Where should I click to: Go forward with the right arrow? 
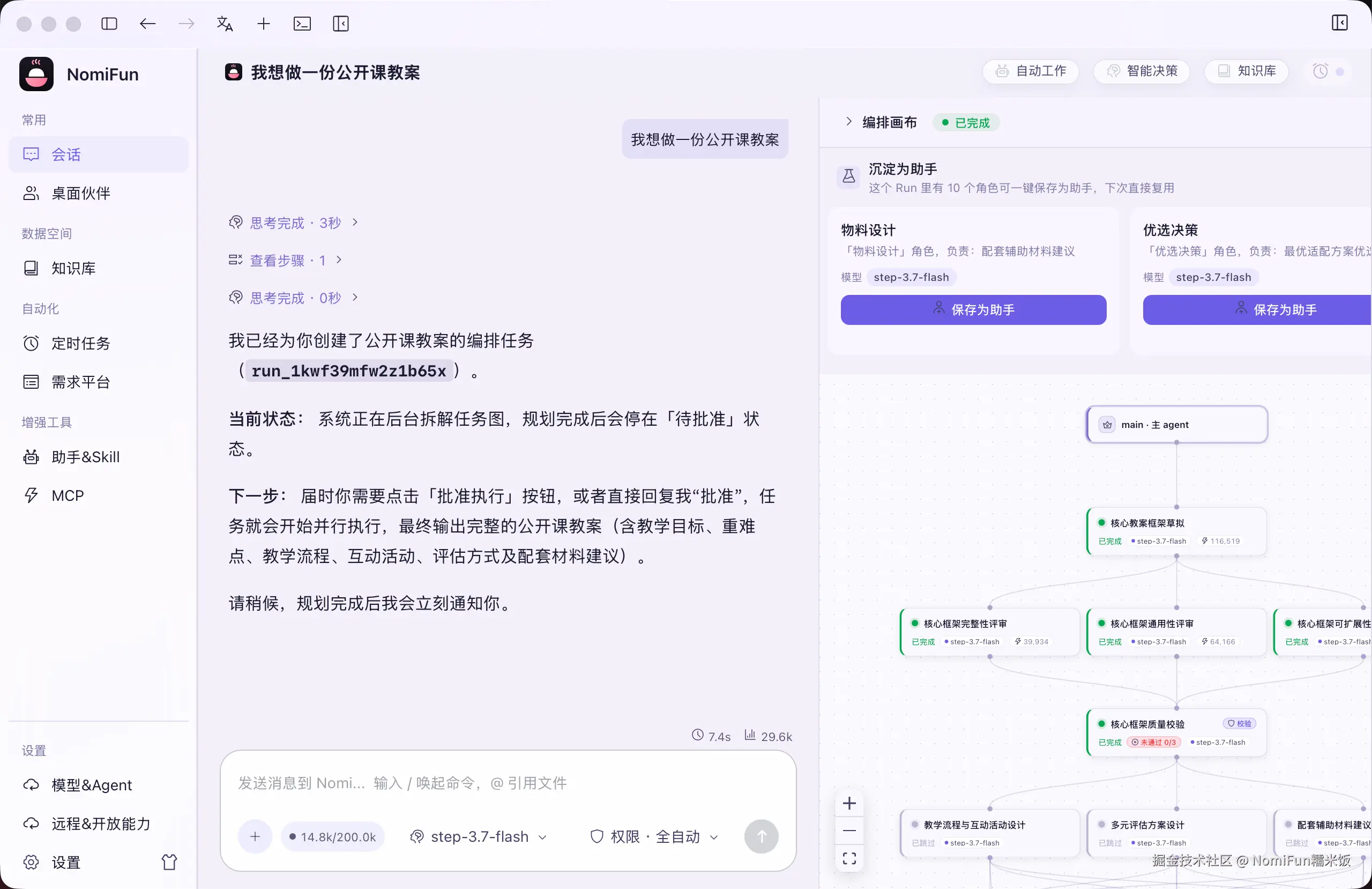tap(186, 24)
